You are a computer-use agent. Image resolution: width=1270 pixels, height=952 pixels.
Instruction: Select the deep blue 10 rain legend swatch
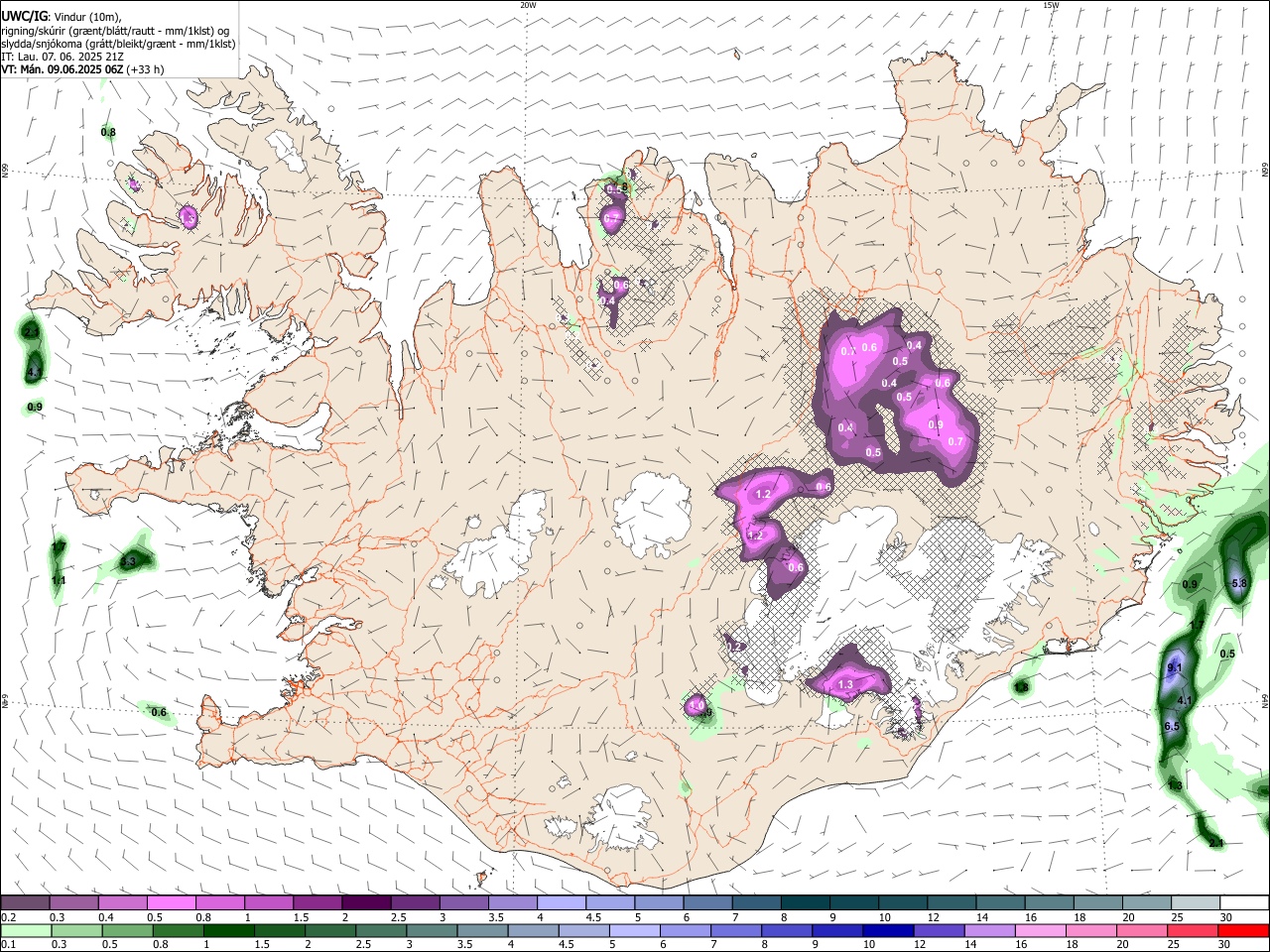(887, 930)
